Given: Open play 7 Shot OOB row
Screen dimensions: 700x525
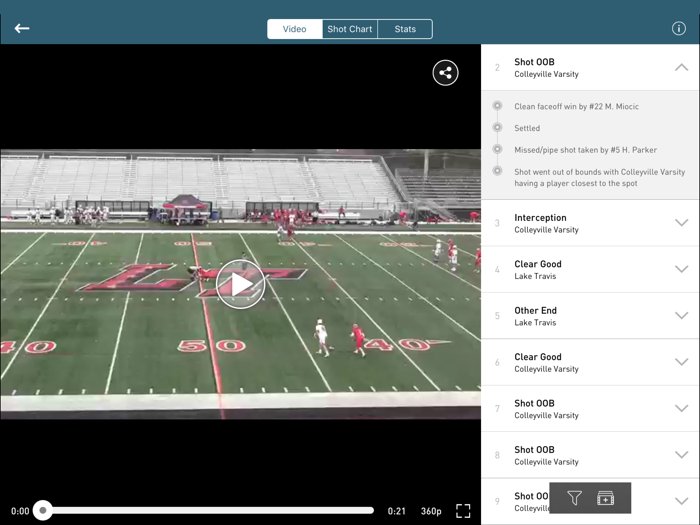Looking at the screenshot, I should click(x=590, y=408).
